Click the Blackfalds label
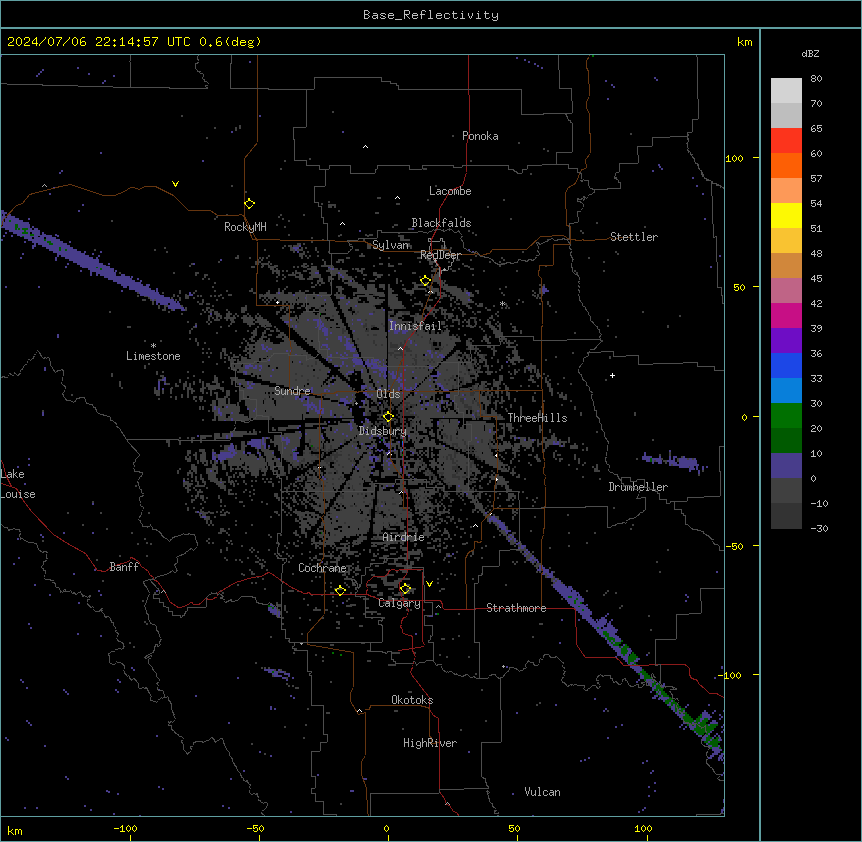Screen dimensions: 862x842 pyautogui.click(x=441, y=223)
